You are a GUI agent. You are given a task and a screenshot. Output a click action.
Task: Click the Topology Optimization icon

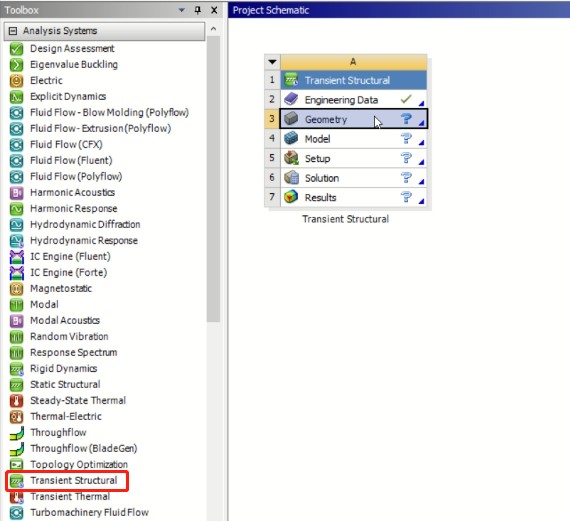pos(16,465)
